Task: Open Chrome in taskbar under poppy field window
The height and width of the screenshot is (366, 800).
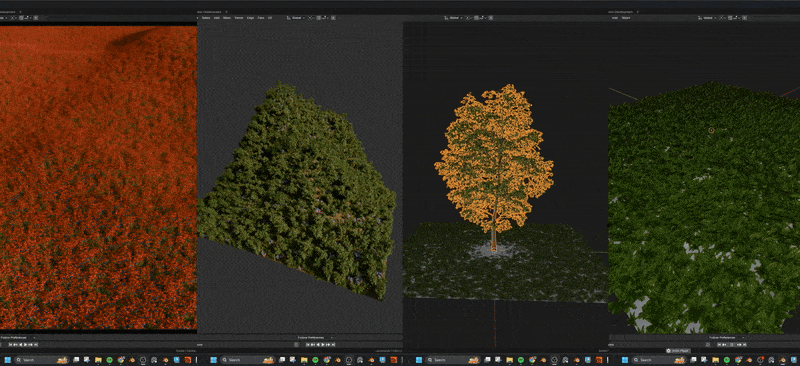Action: click(120, 360)
